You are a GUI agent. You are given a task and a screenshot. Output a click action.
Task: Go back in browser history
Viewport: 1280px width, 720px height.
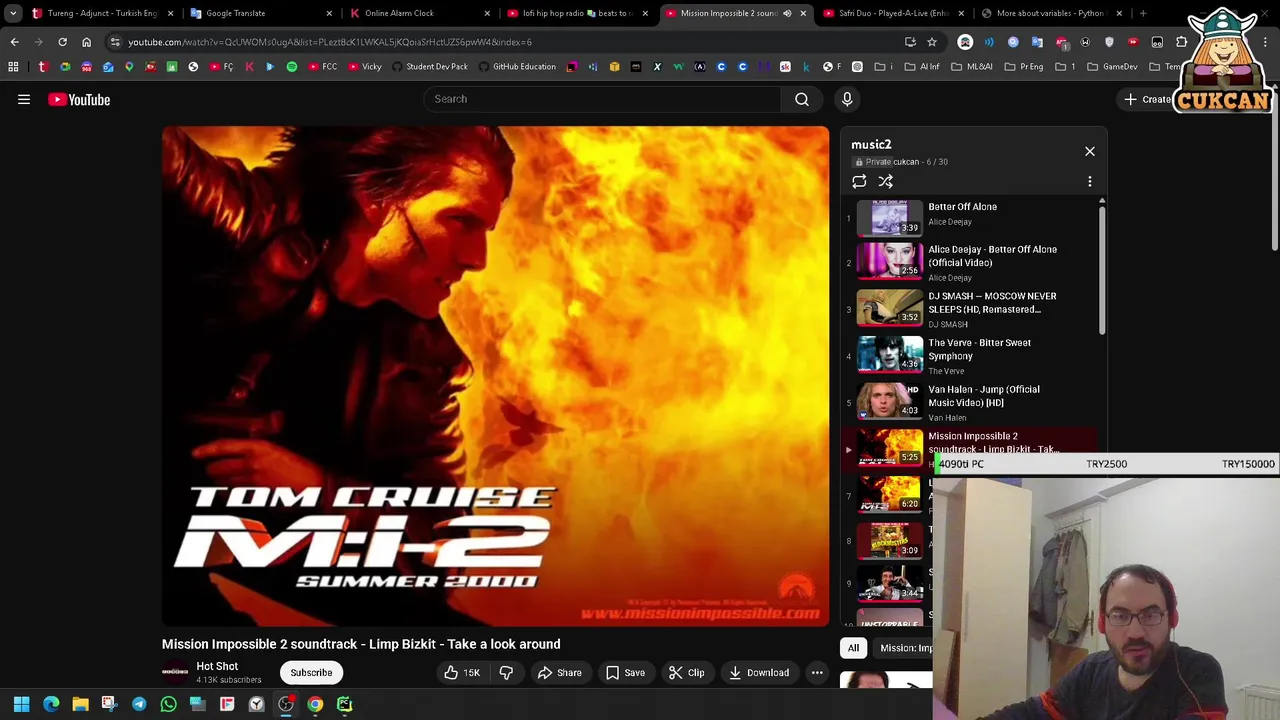tap(14, 42)
